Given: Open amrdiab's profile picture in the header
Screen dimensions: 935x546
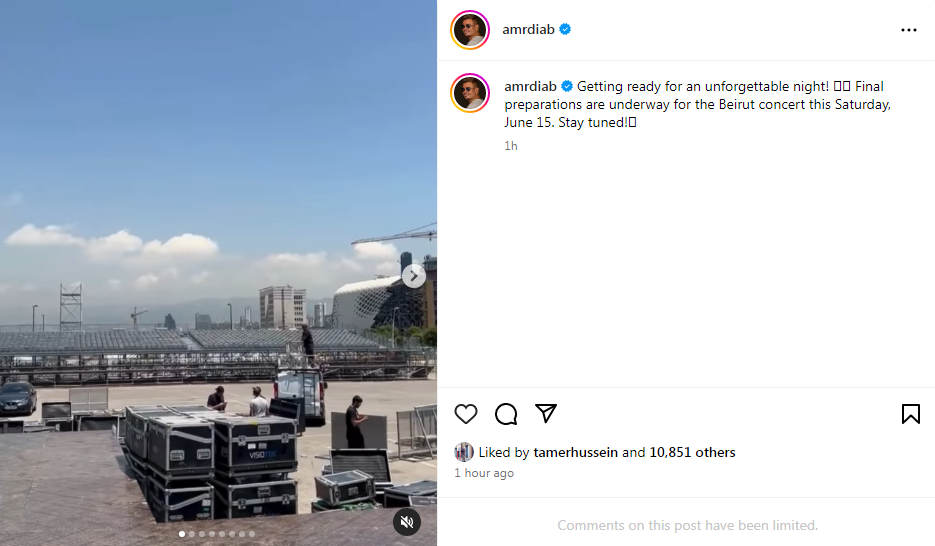Looking at the screenshot, I should 470,30.
